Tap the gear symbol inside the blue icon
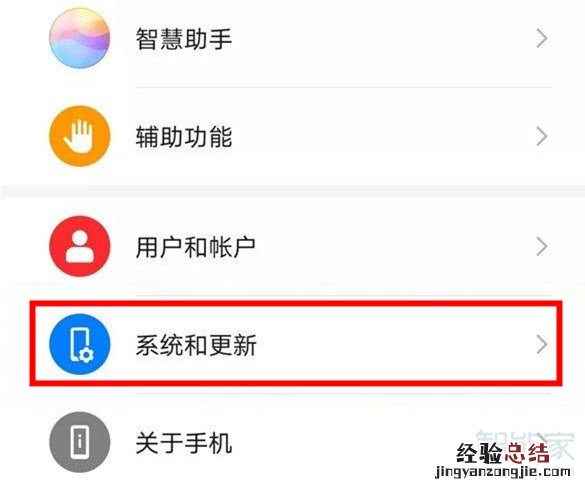The height and width of the screenshot is (490, 585). 87,355
